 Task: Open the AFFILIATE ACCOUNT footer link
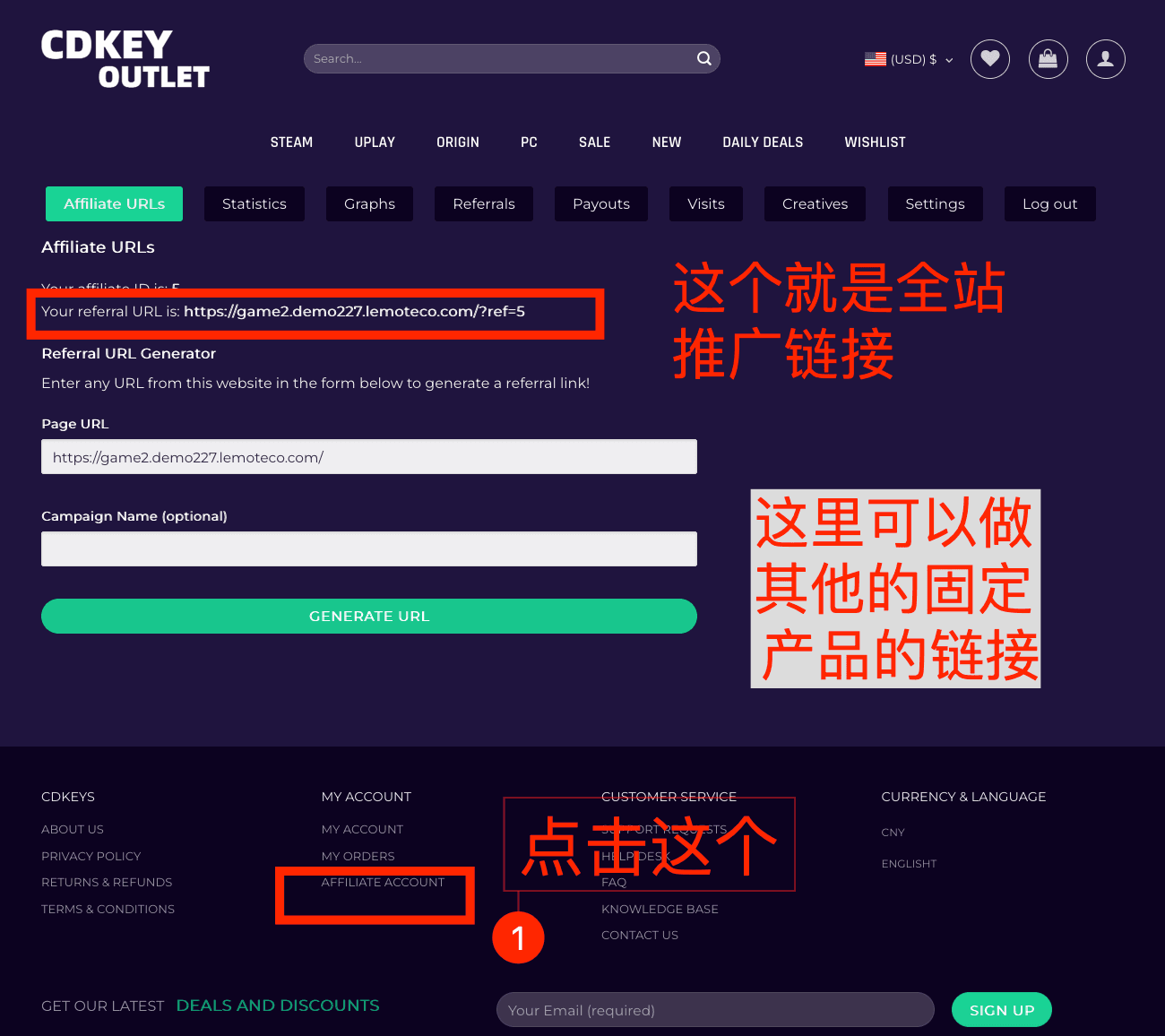pyautogui.click(x=383, y=883)
